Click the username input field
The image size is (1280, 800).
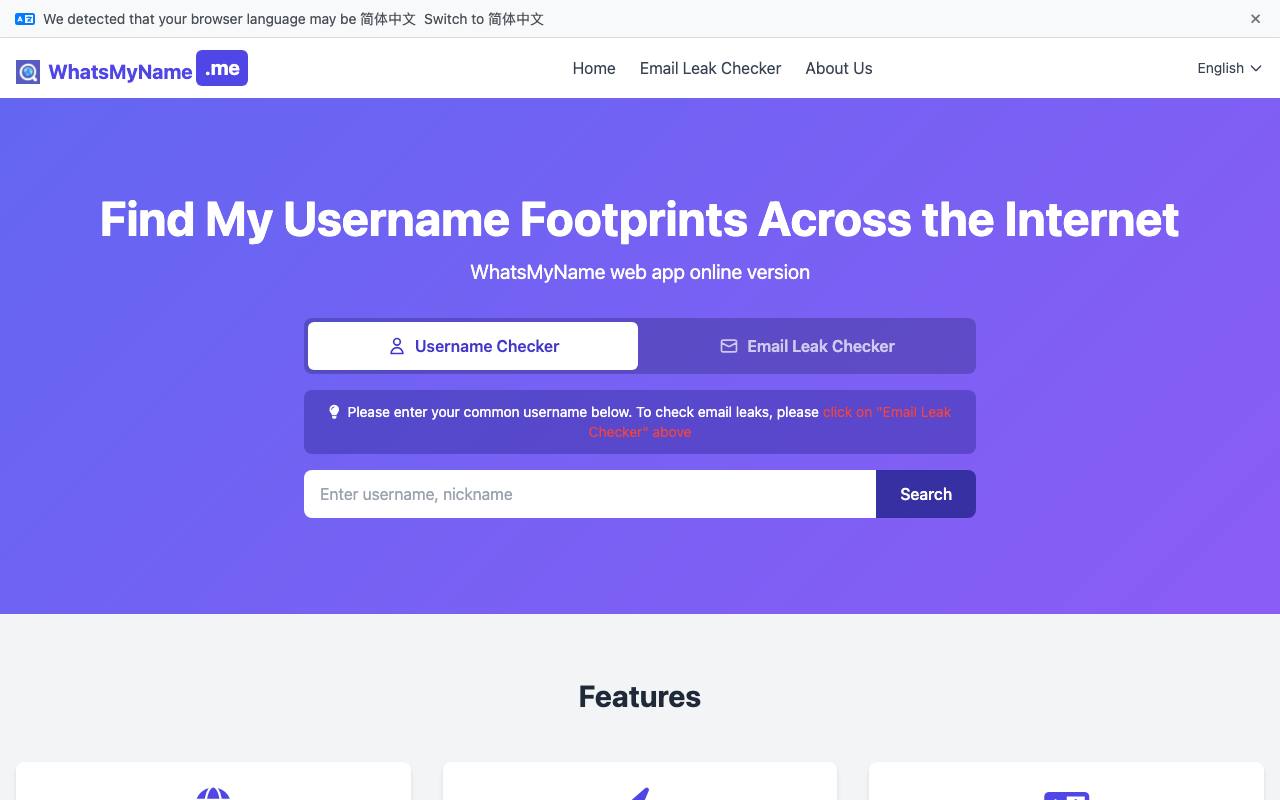590,494
